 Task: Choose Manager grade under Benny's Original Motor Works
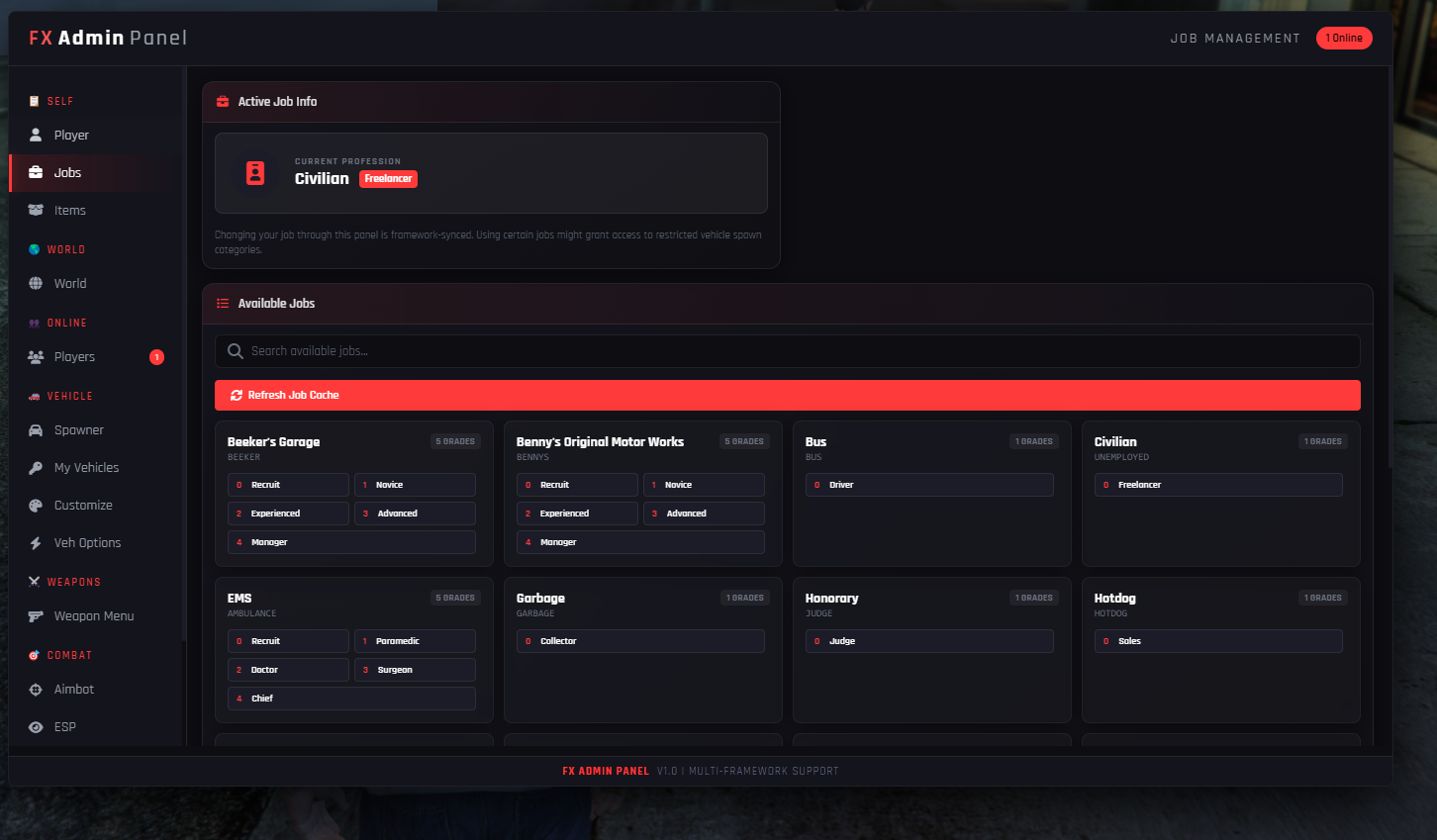[x=640, y=542]
